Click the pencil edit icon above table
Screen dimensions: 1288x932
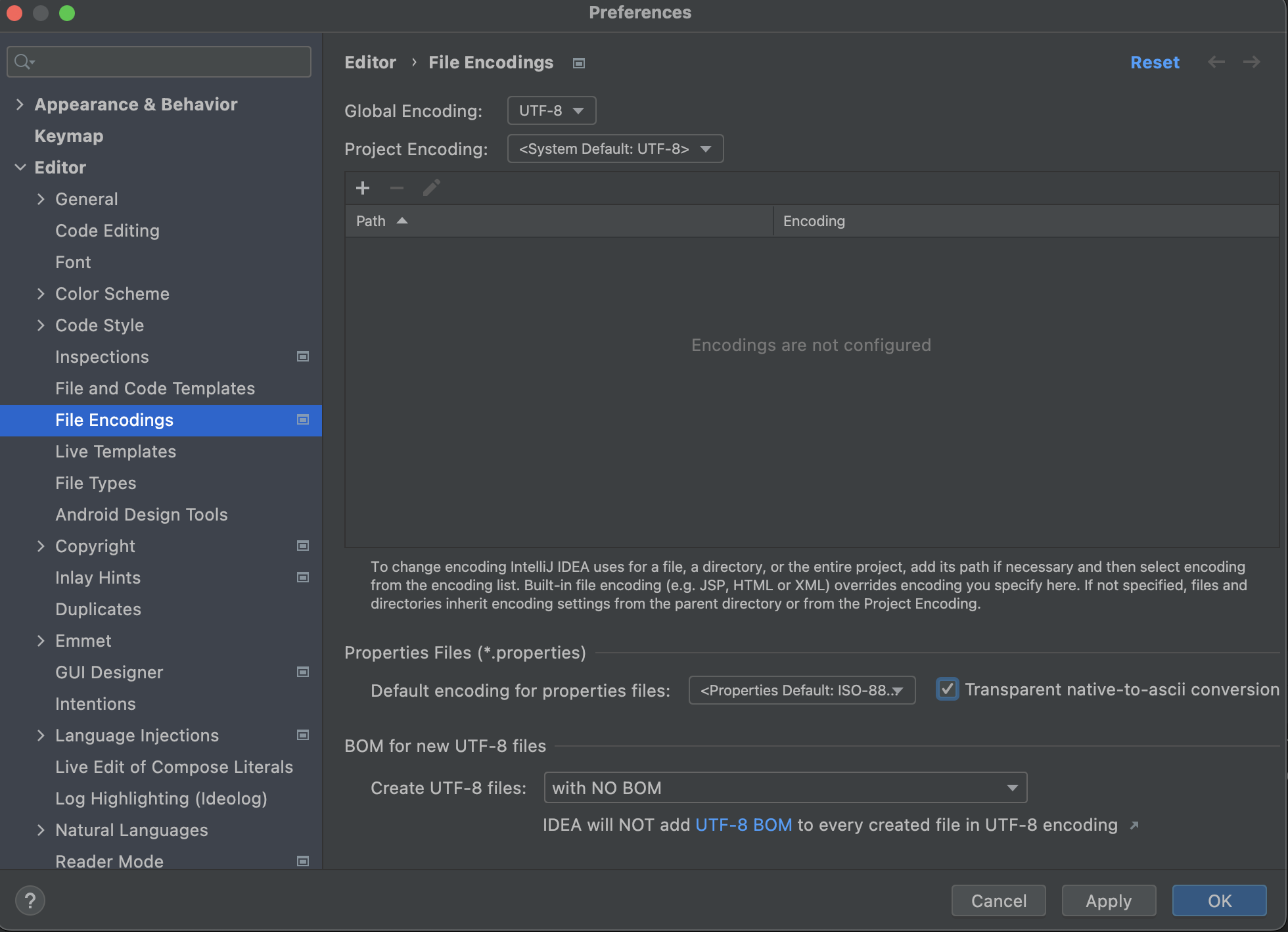(x=431, y=189)
